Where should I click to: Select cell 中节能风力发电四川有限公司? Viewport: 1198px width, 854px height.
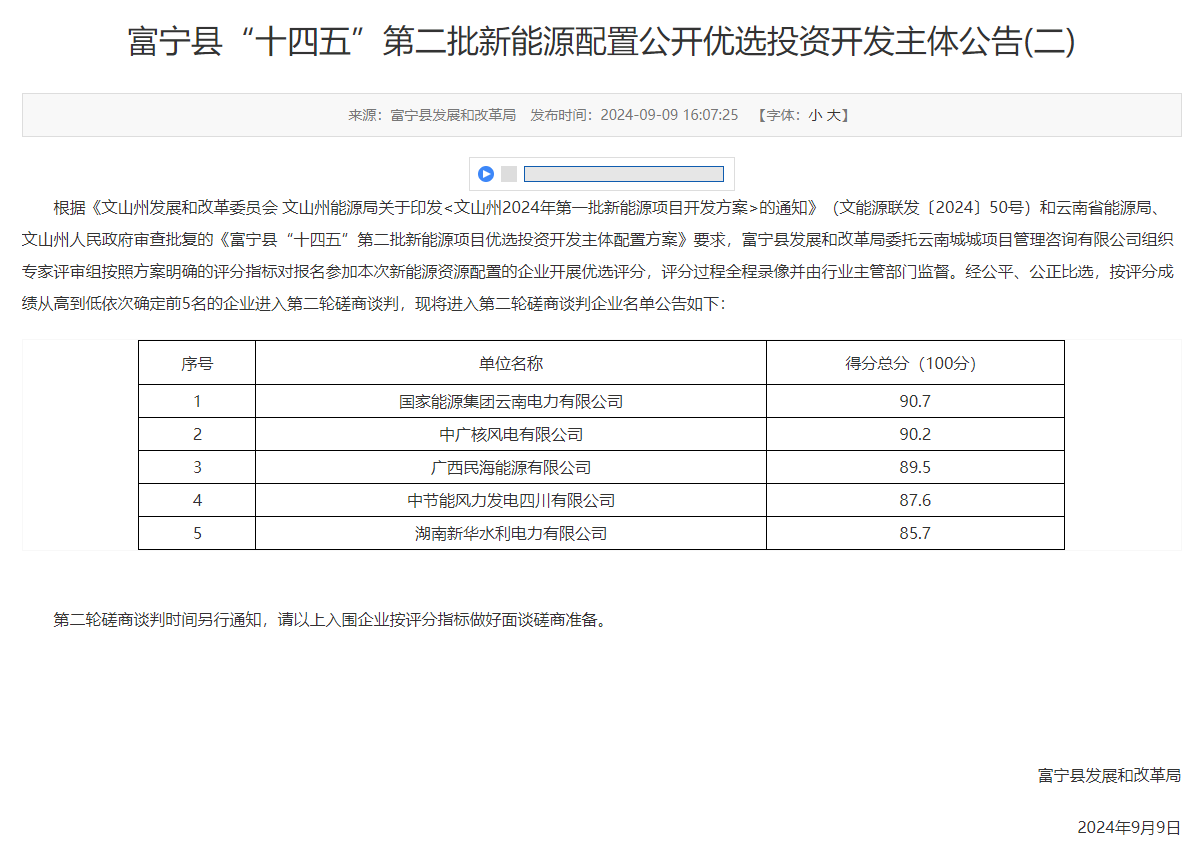point(511,500)
